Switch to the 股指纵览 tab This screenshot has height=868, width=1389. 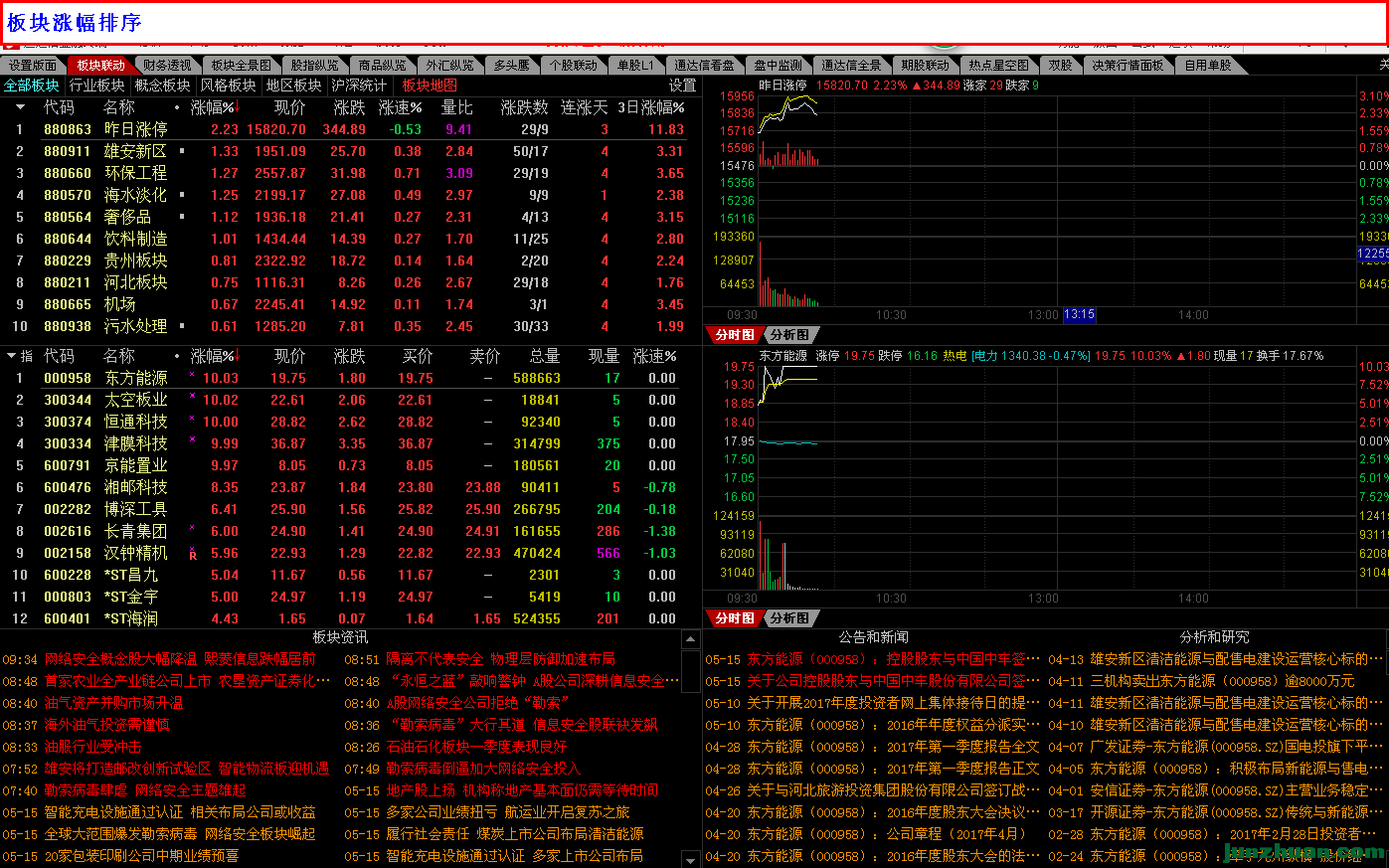tap(314, 65)
